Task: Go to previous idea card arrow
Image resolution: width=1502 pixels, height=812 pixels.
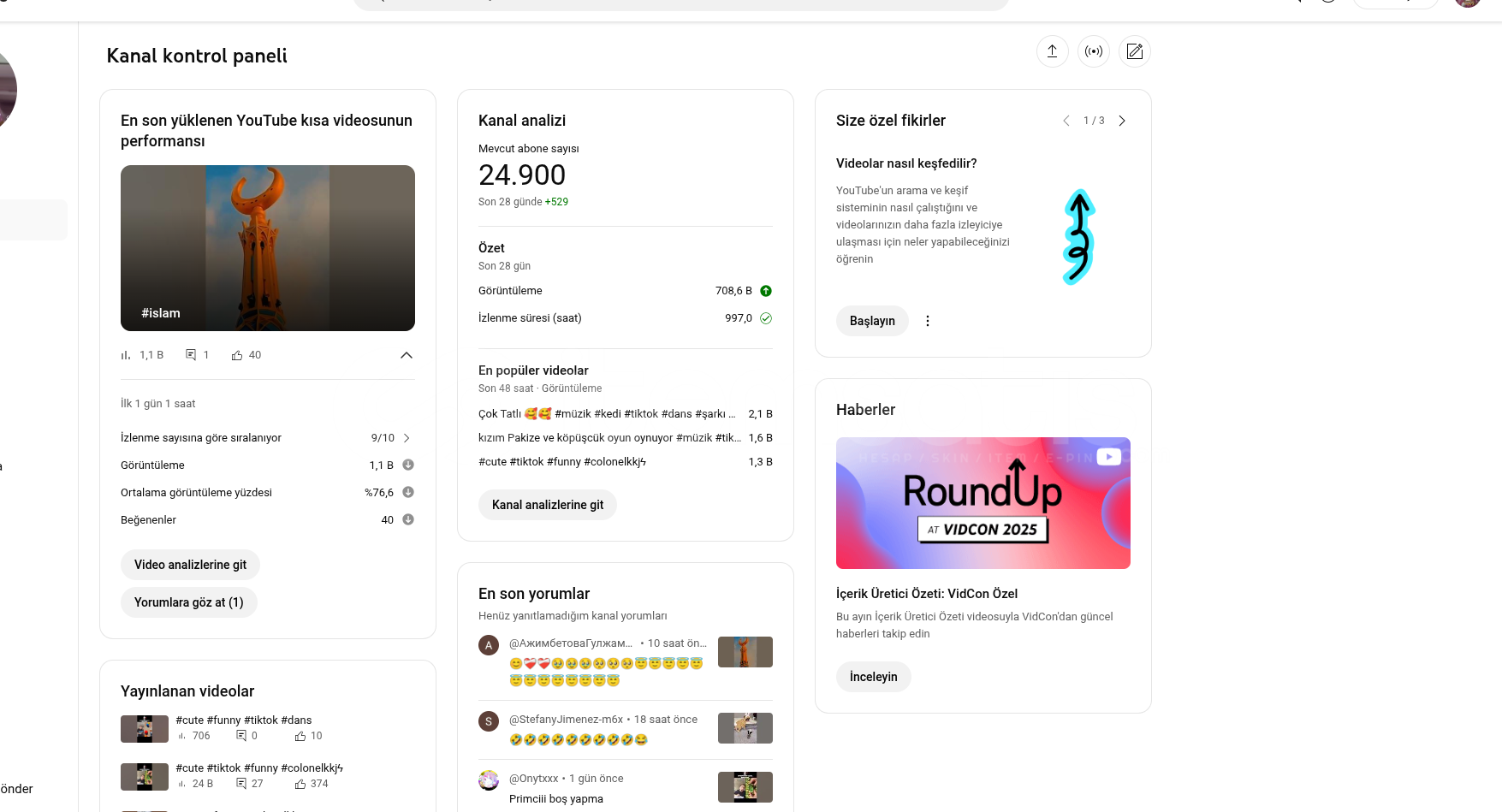Action: (x=1066, y=121)
